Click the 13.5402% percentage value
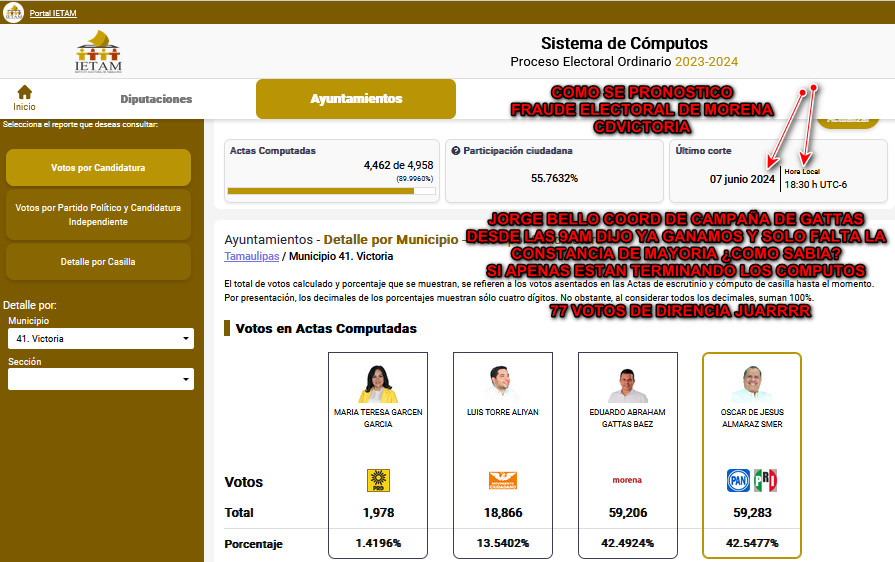Image resolution: width=895 pixels, height=562 pixels. pyautogui.click(x=503, y=543)
